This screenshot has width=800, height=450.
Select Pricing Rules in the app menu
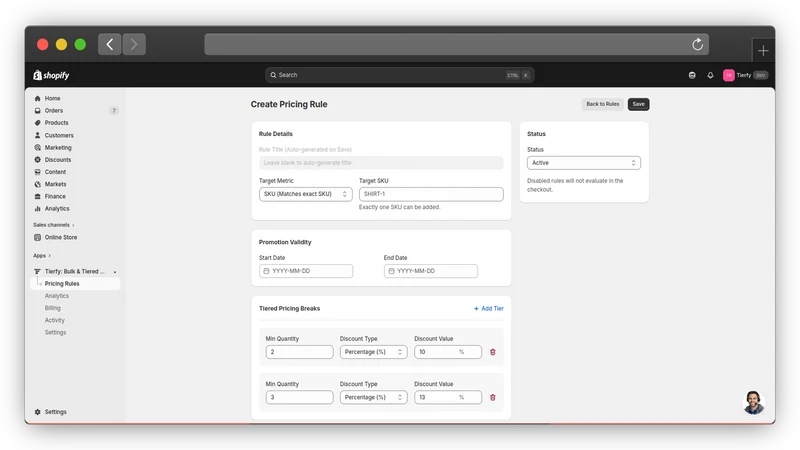pyautogui.click(x=76, y=284)
